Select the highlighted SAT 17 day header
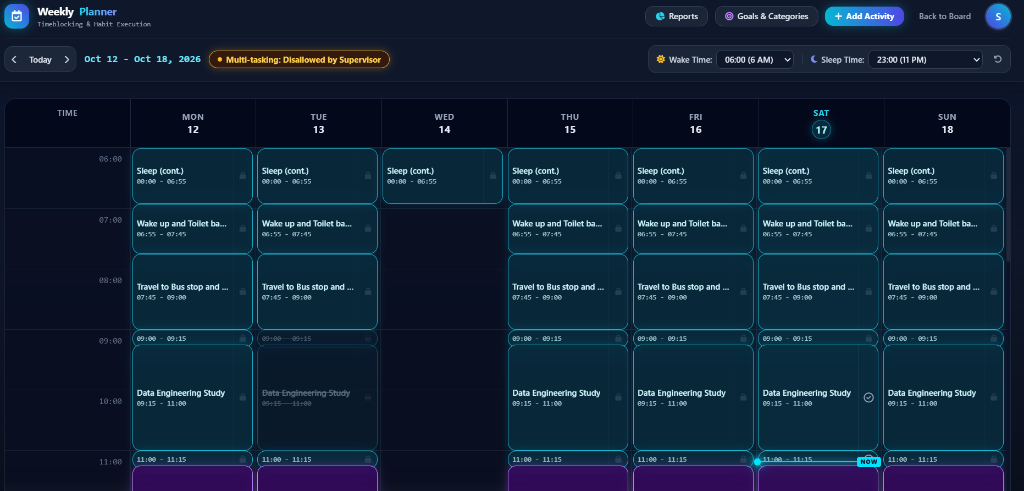Image resolution: width=1024 pixels, height=491 pixels. [x=821, y=123]
